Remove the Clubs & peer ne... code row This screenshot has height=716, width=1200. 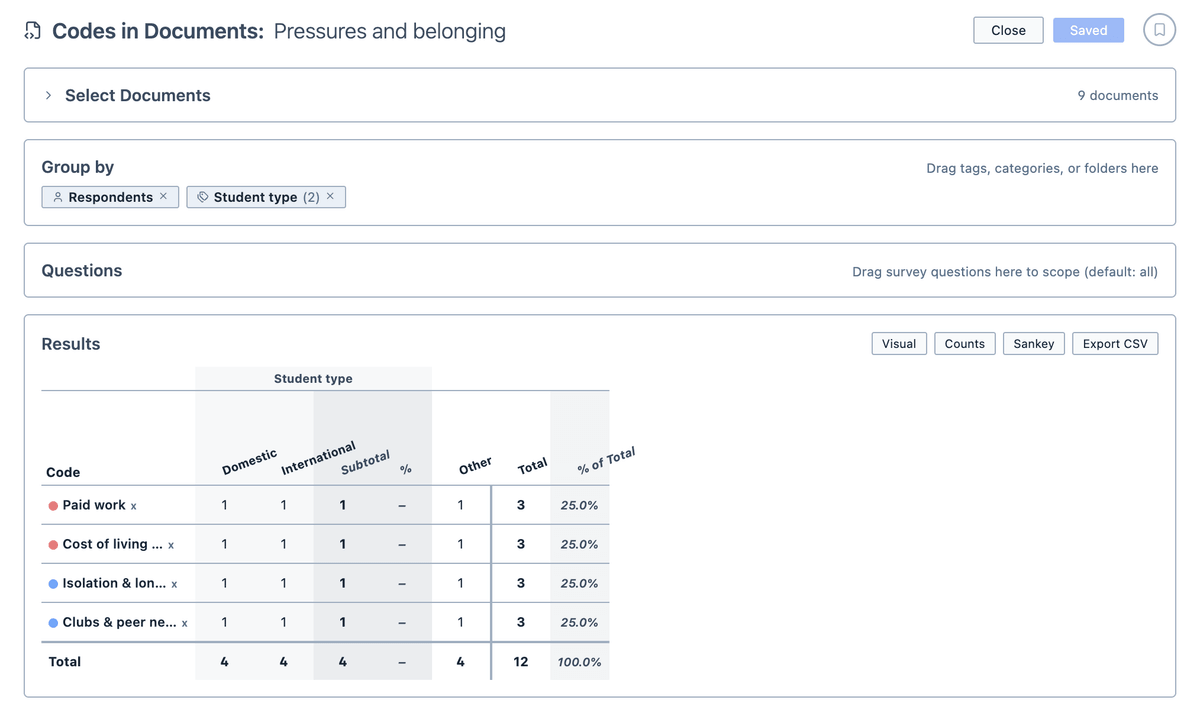point(184,623)
